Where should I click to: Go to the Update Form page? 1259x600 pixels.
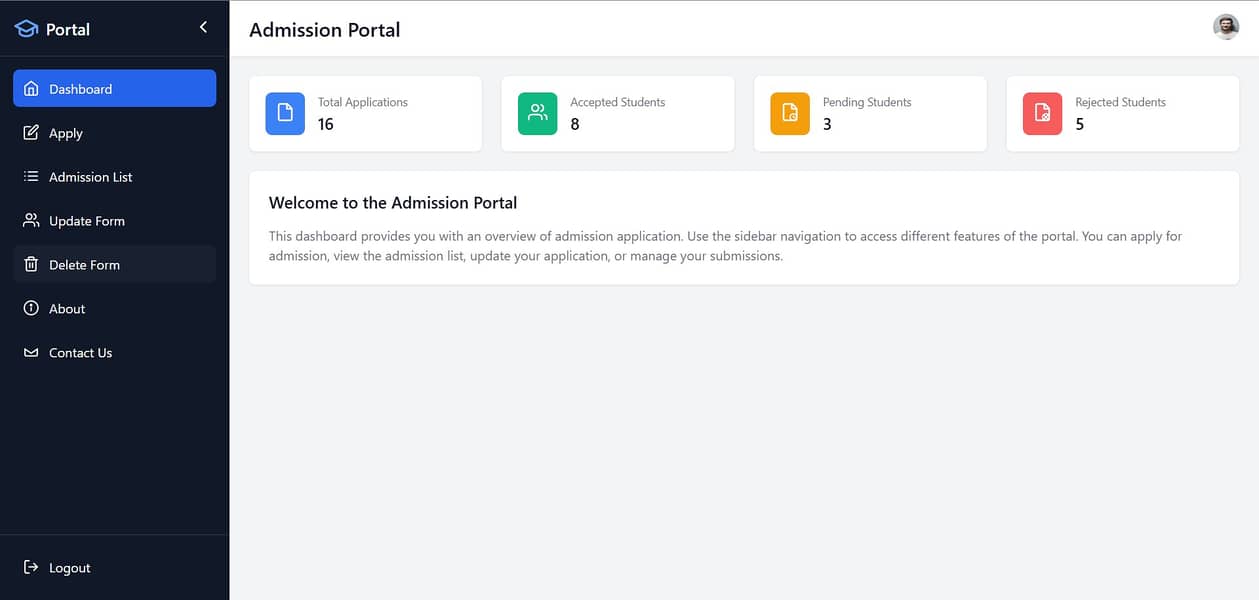pos(87,221)
